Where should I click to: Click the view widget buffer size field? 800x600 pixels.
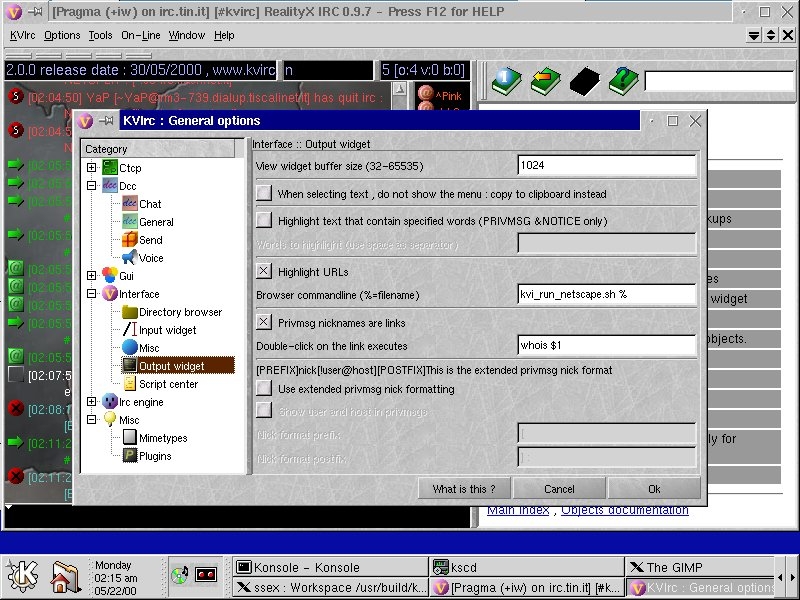coord(607,165)
